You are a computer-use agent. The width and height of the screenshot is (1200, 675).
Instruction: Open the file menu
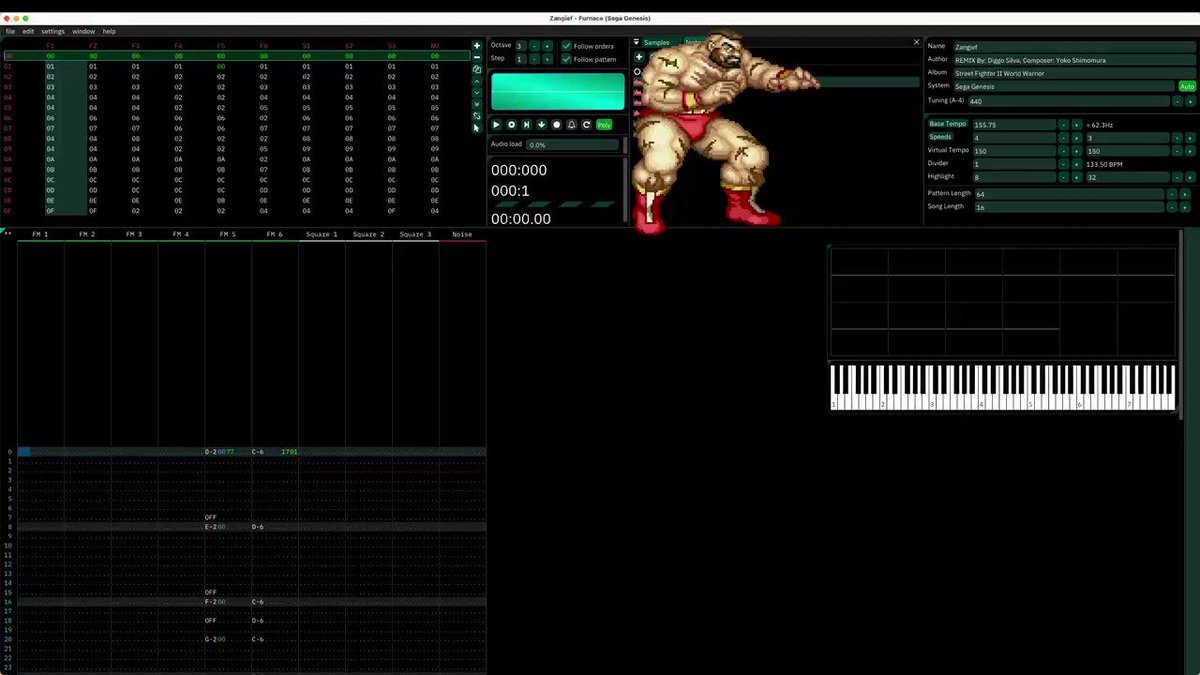click(10, 31)
